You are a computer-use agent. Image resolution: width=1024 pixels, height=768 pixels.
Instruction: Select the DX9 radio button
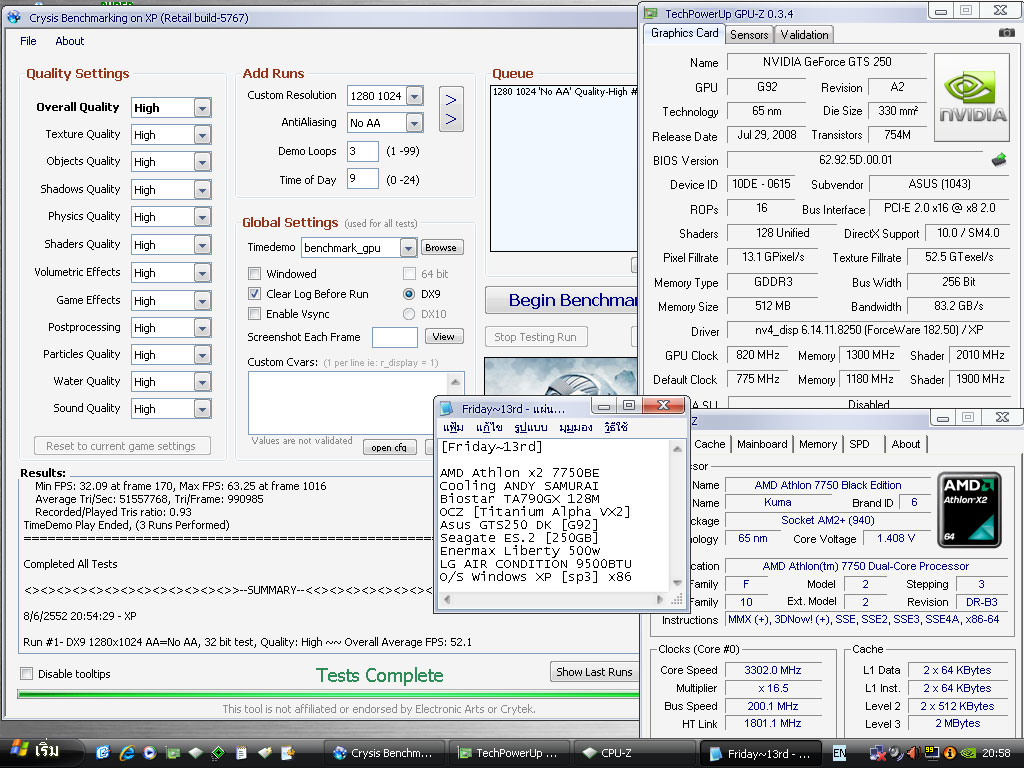pos(409,294)
